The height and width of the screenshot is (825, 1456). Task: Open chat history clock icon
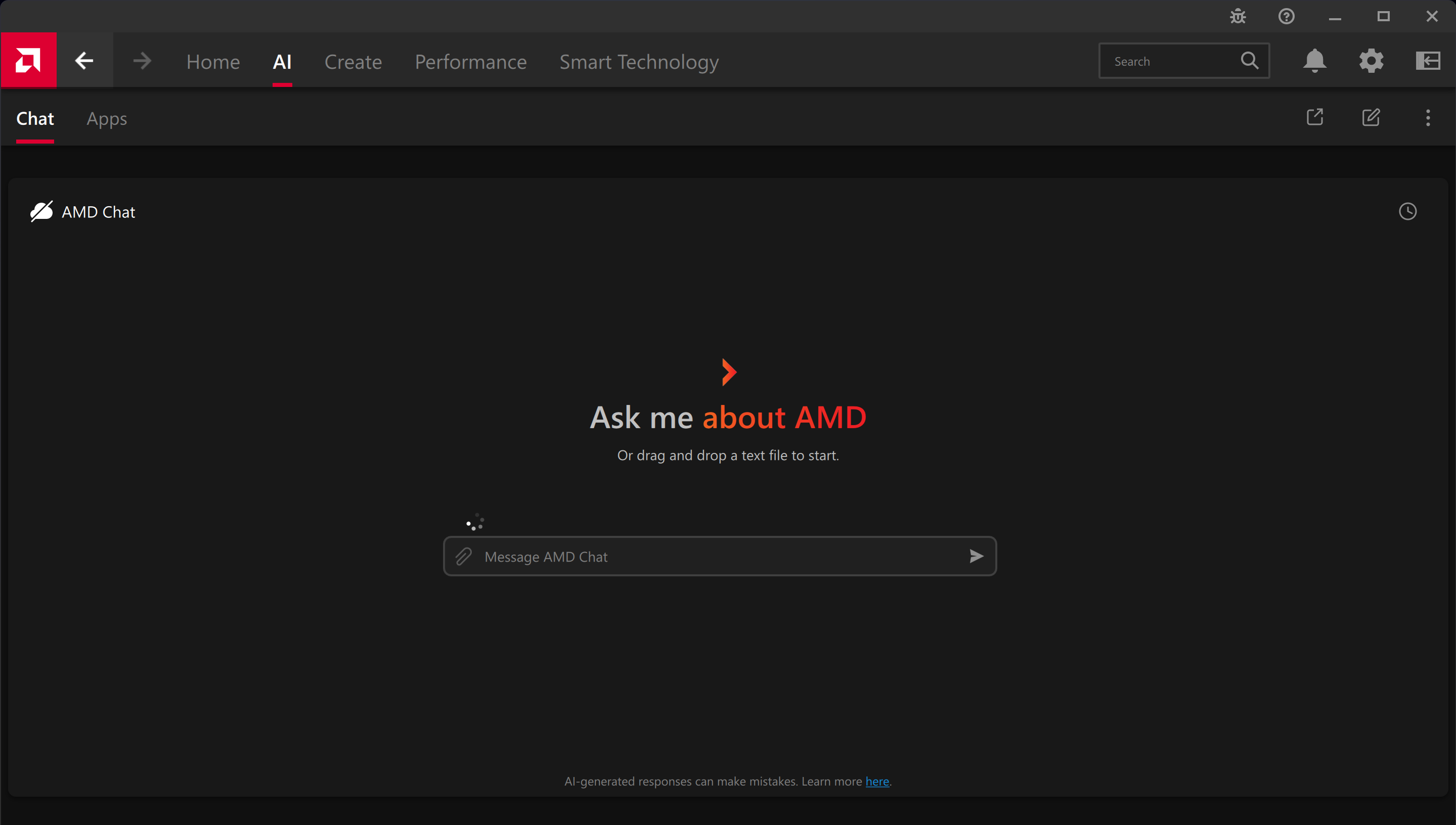[1407, 211]
